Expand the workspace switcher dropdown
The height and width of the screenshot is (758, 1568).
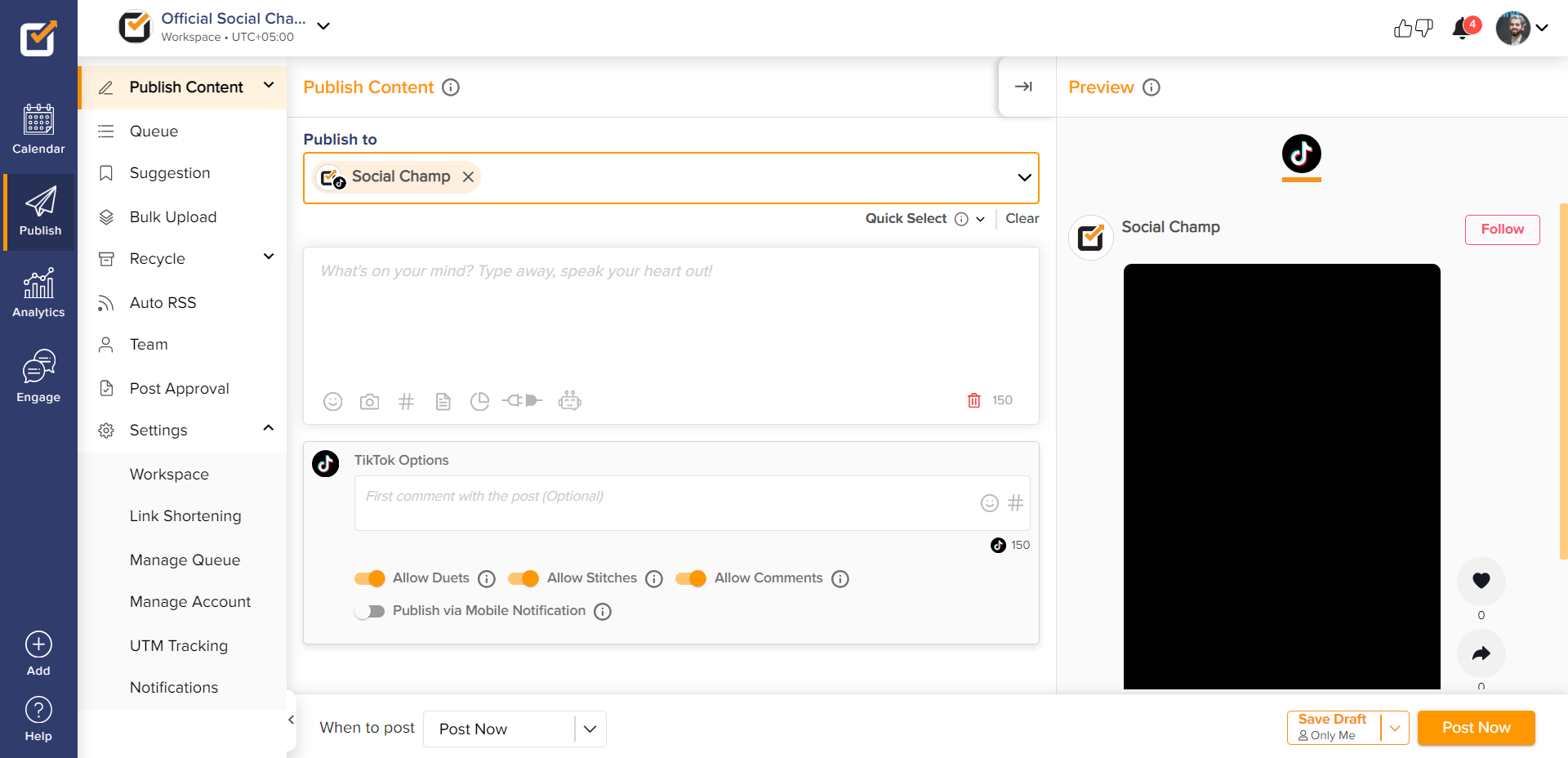click(323, 26)
